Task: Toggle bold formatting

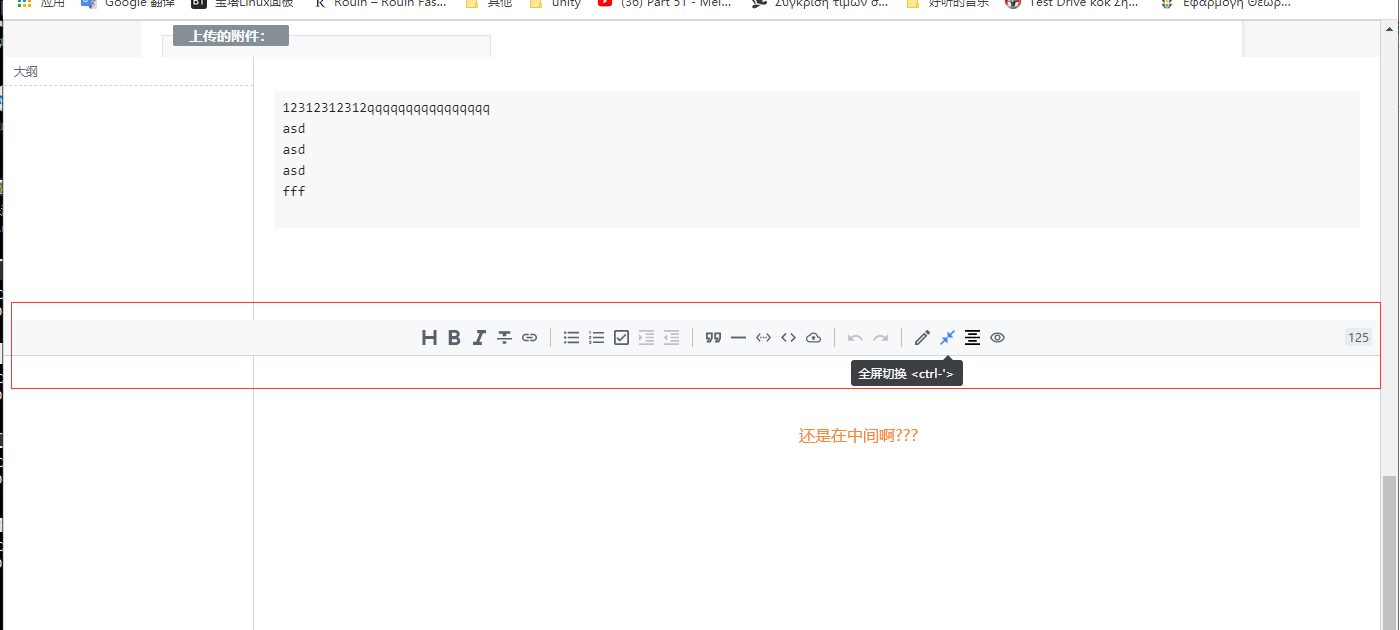Action: 454,337
